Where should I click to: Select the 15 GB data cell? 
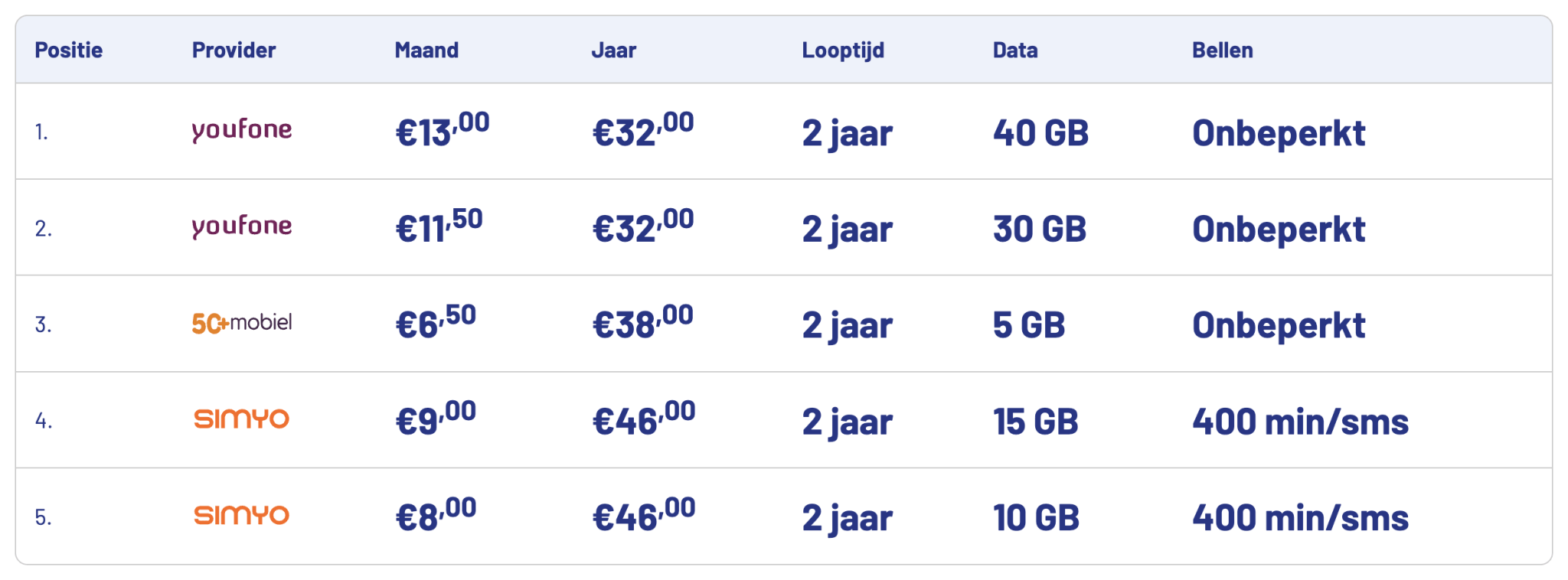pos(1035,422)
